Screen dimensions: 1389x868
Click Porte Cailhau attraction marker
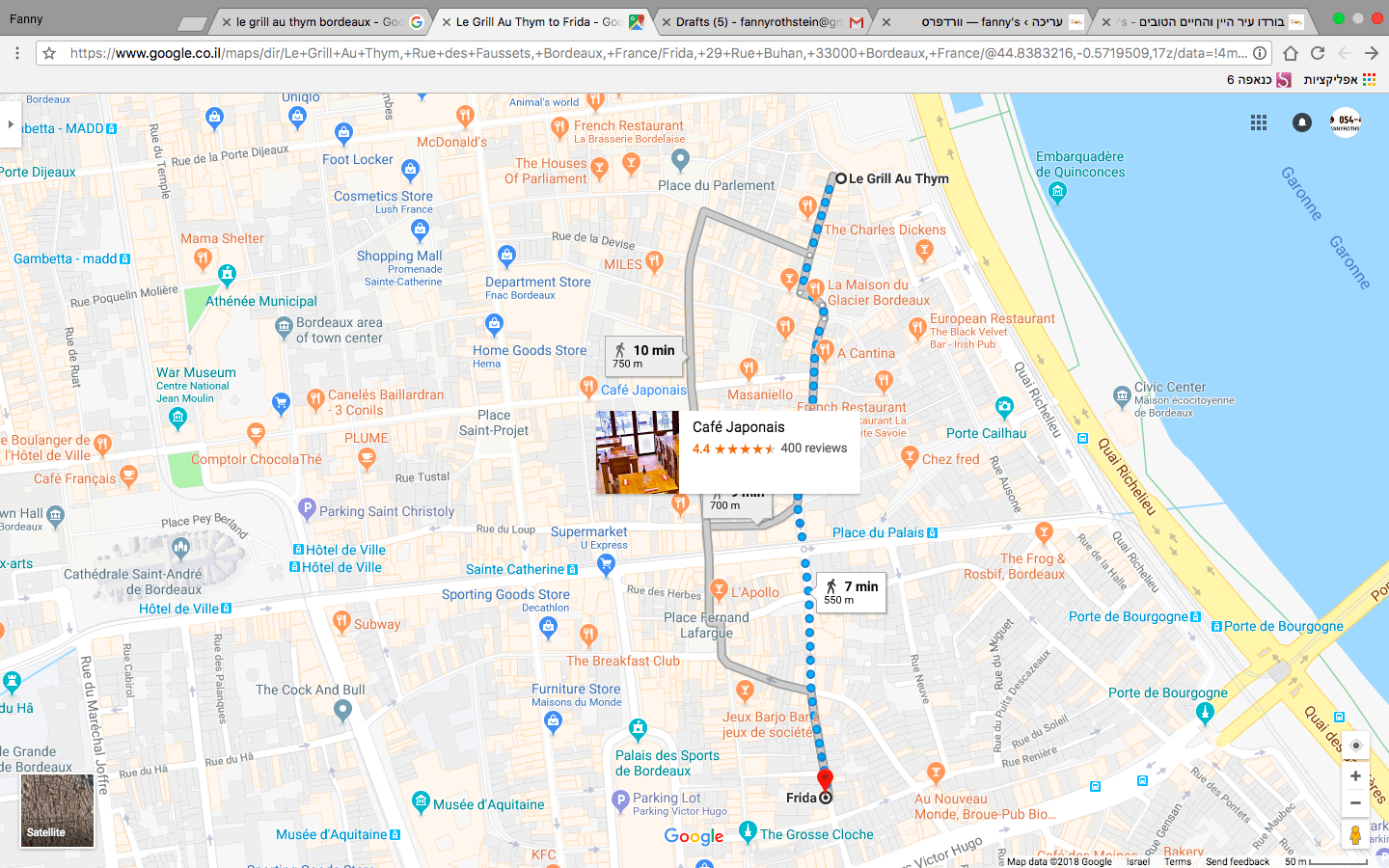pyautogui.click(x=1004, y=407)
